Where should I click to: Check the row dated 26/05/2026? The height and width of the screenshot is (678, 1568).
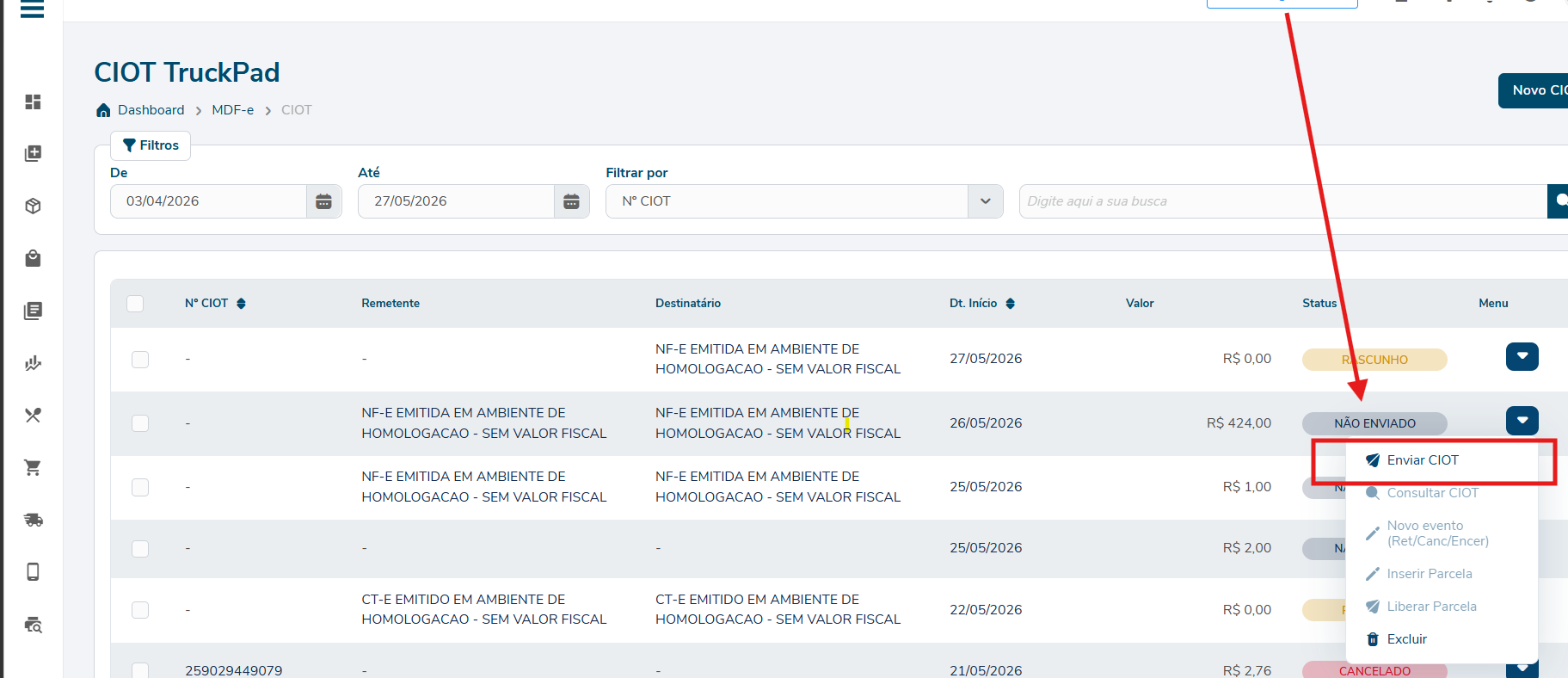coord(140,423)
